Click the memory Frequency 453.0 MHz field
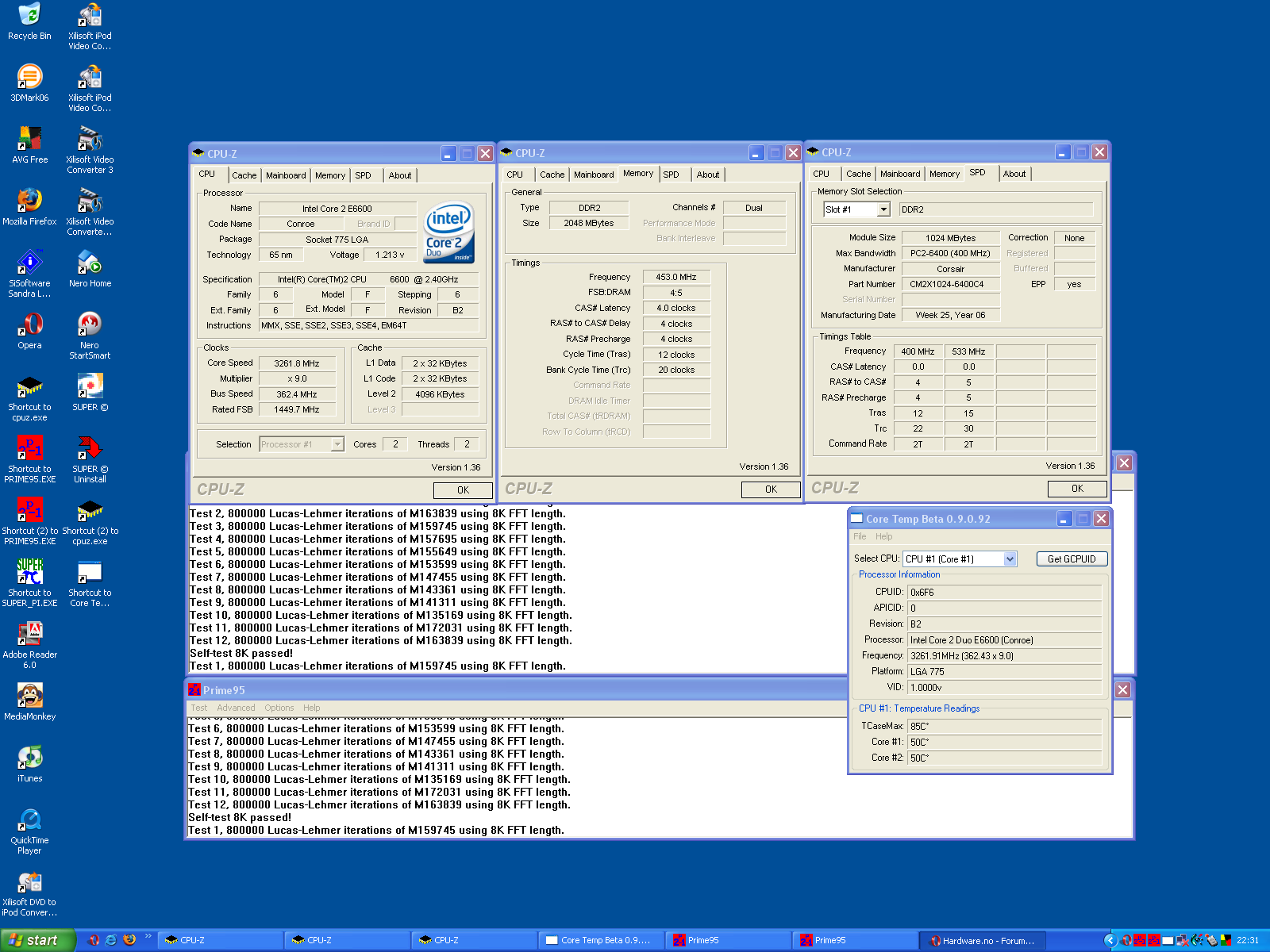This screenshot has height=952, width=1270. tap(676, 277)
